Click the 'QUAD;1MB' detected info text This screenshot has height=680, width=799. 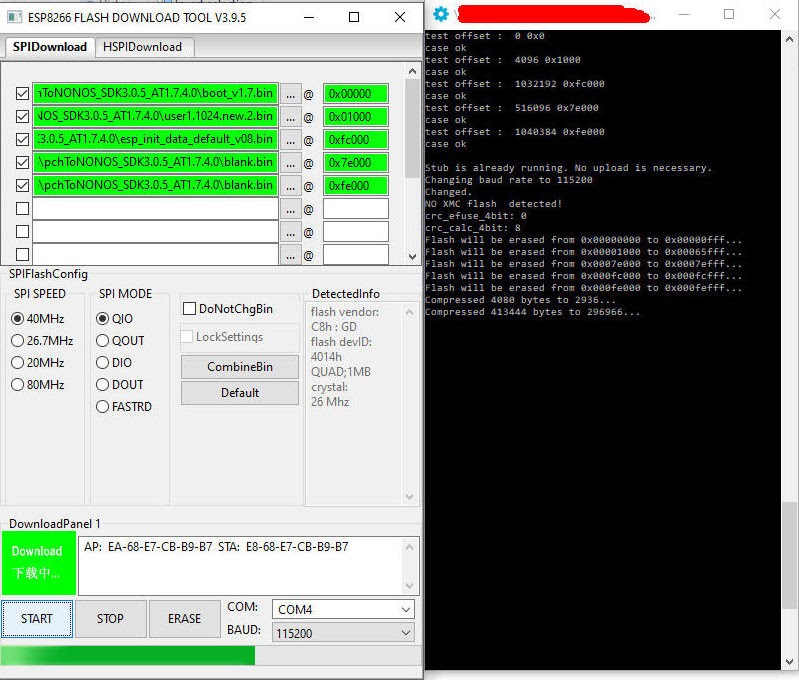(341, 372)
